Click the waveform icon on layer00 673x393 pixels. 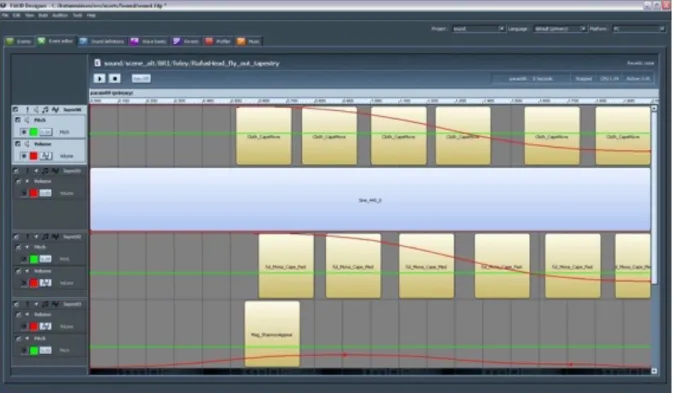coord(55,110)
